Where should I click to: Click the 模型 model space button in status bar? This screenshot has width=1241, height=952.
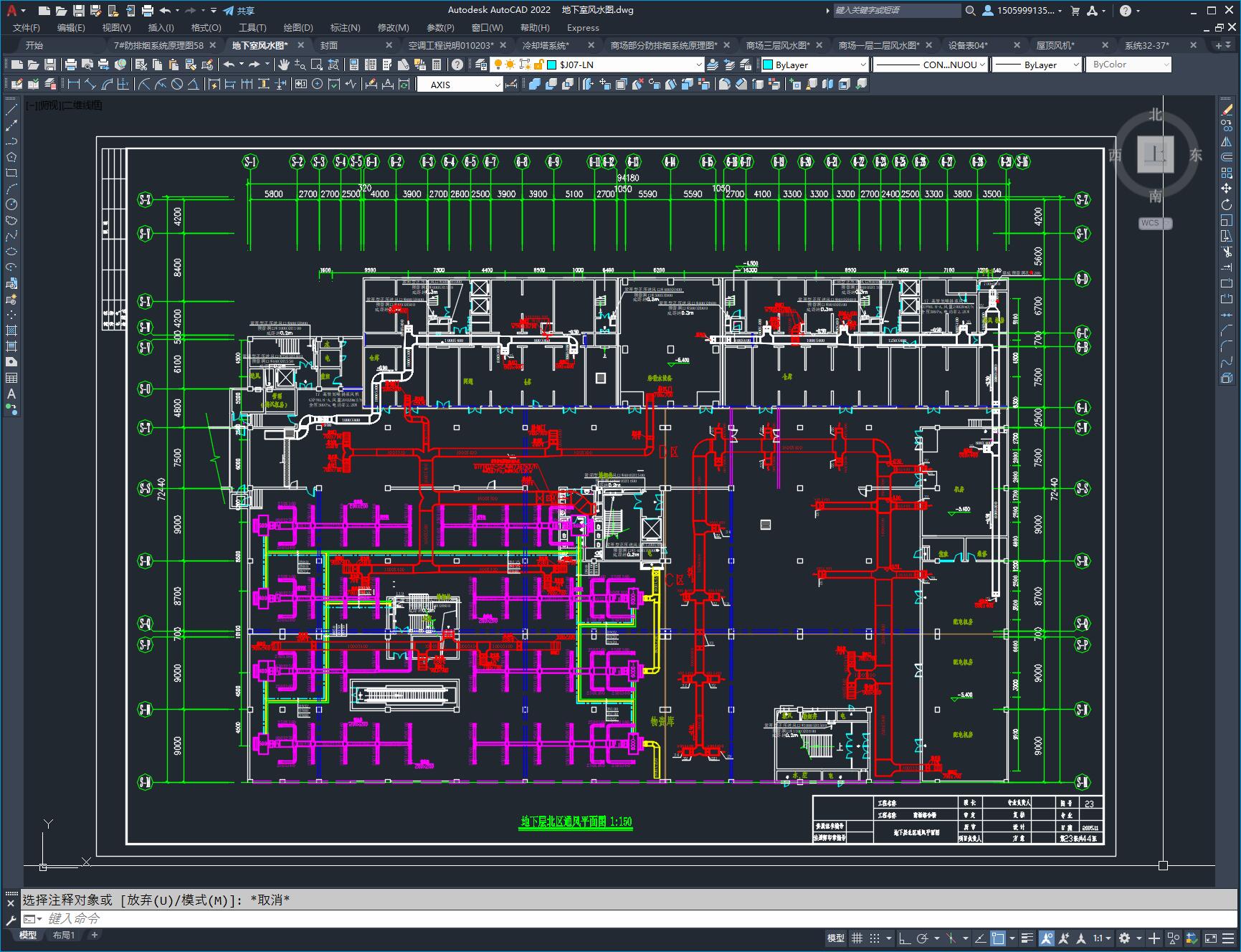[835, 938]
